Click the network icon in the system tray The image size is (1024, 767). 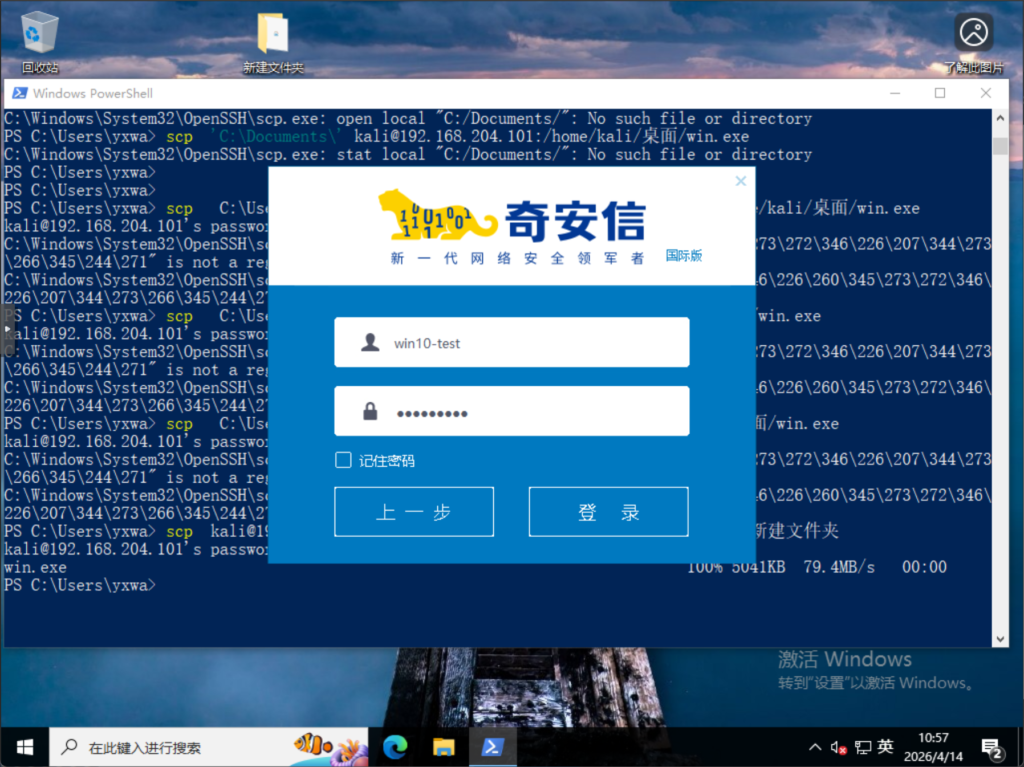click(862, 746)
